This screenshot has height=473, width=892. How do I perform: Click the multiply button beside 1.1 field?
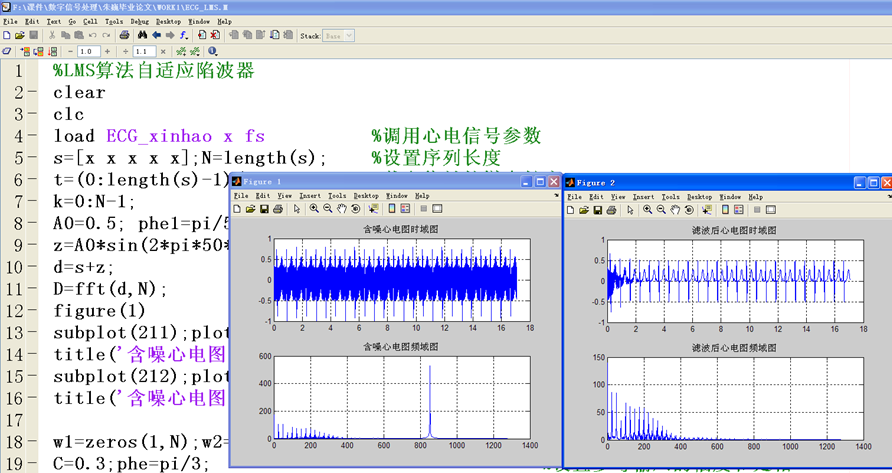click(163, 50)
